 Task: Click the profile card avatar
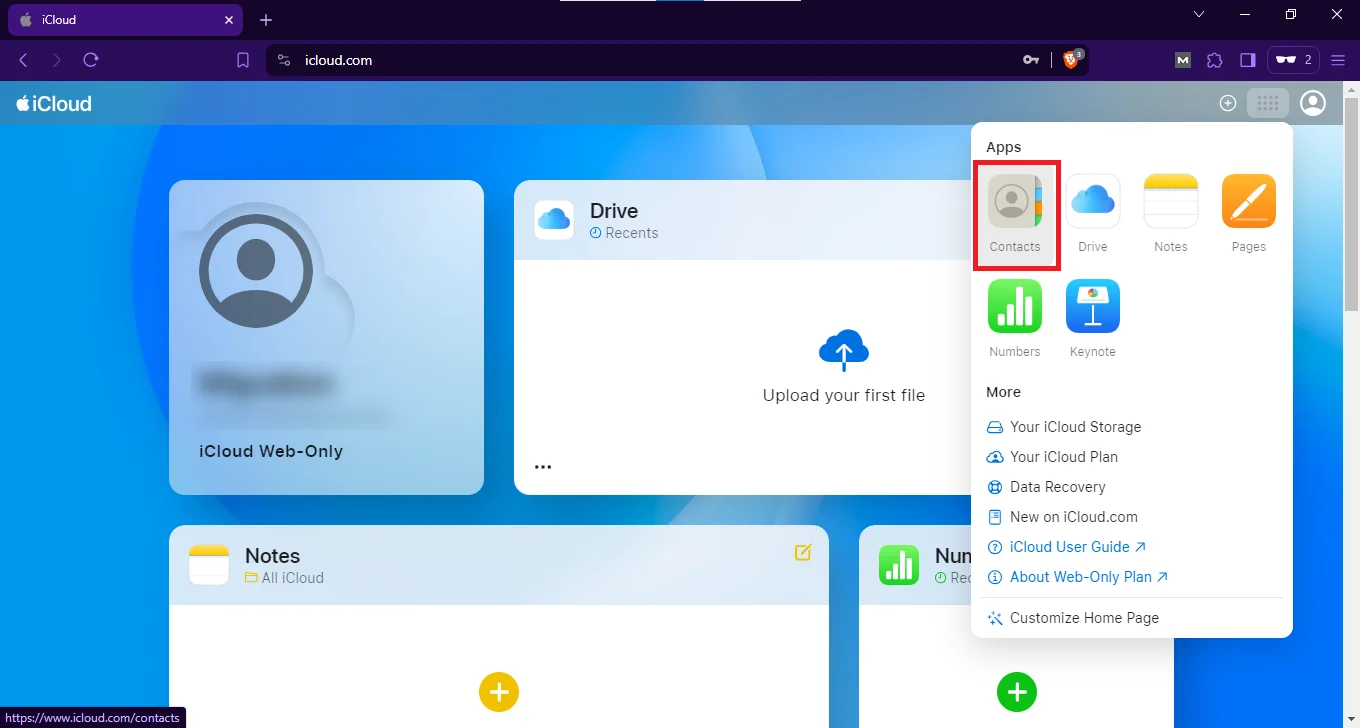[256, 271]
